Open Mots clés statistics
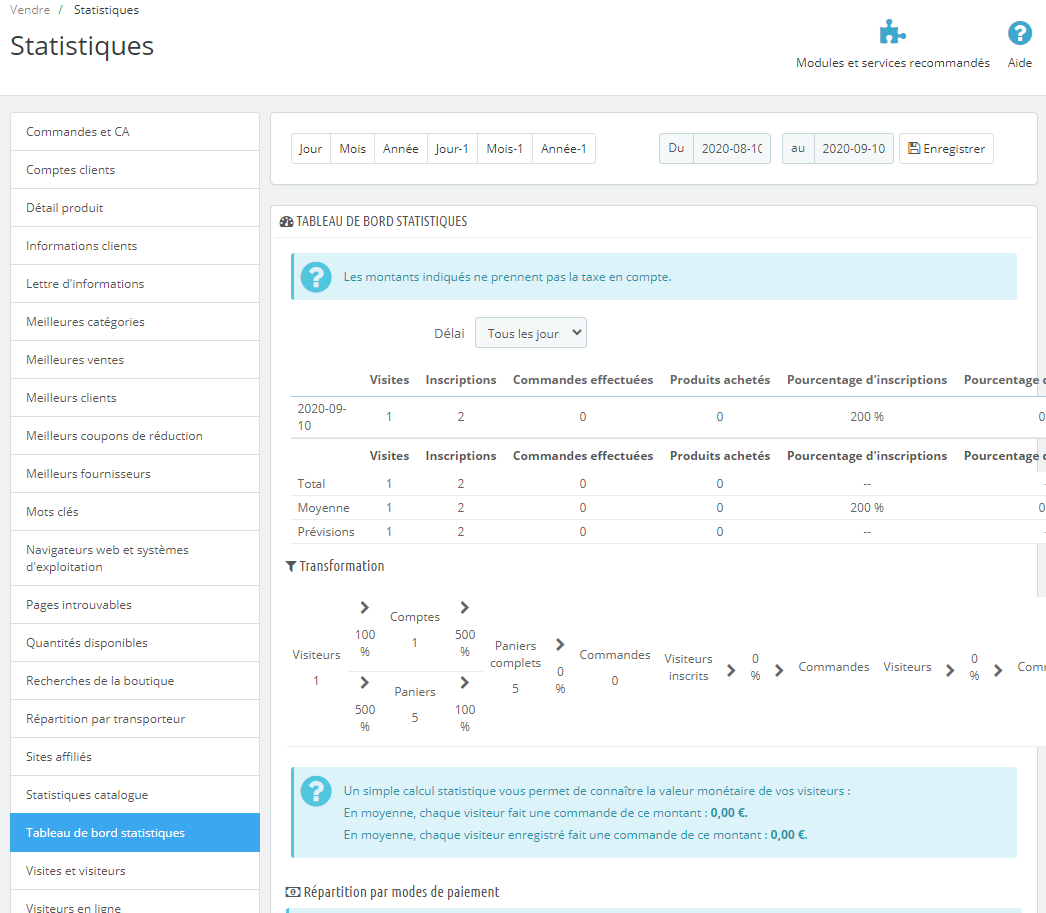Viewport: 1046px width, 913px height. point(135,512)
